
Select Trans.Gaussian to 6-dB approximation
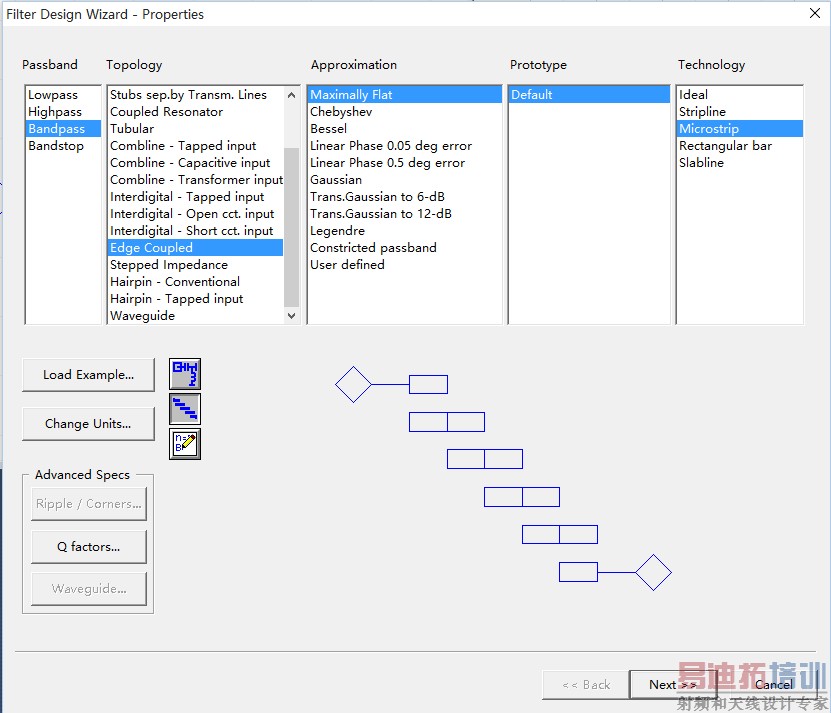(x=404, y=197)
